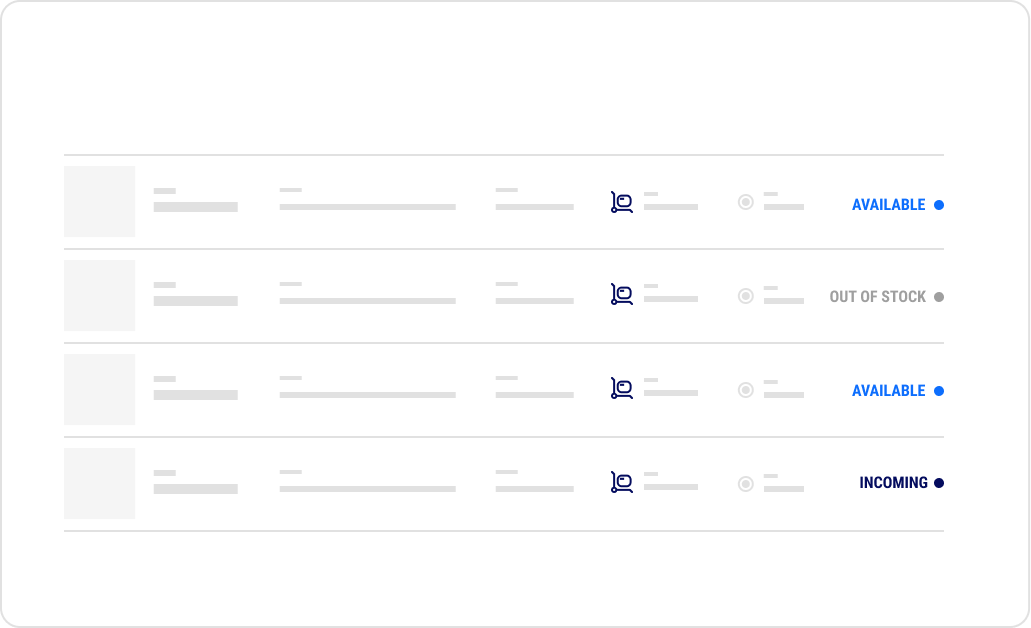Click the hand truck icon in Incoming row
The width and height of the screenshot is (1031, 628).
point(621,482)
